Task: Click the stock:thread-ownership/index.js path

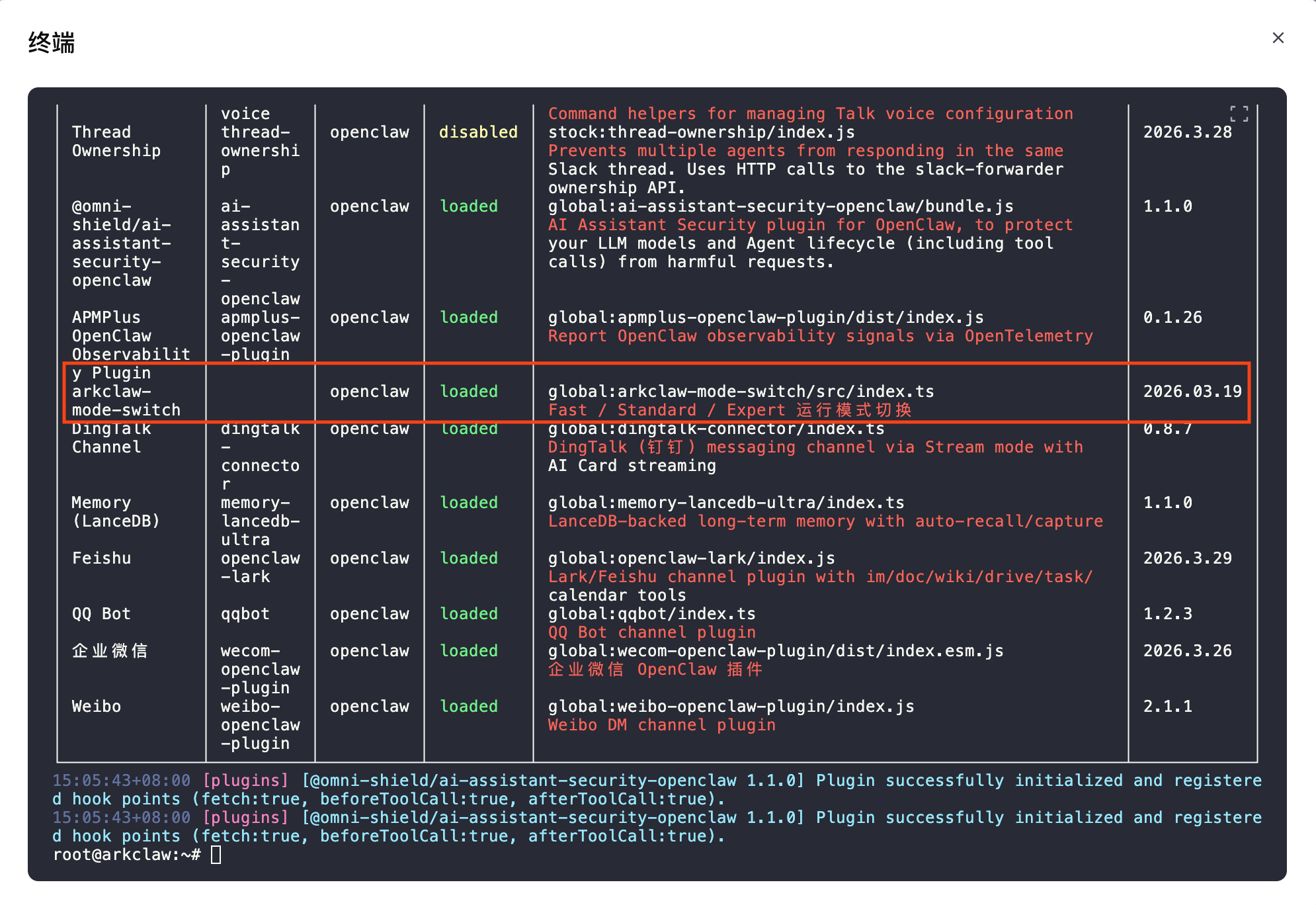Action: coord(701,132)
